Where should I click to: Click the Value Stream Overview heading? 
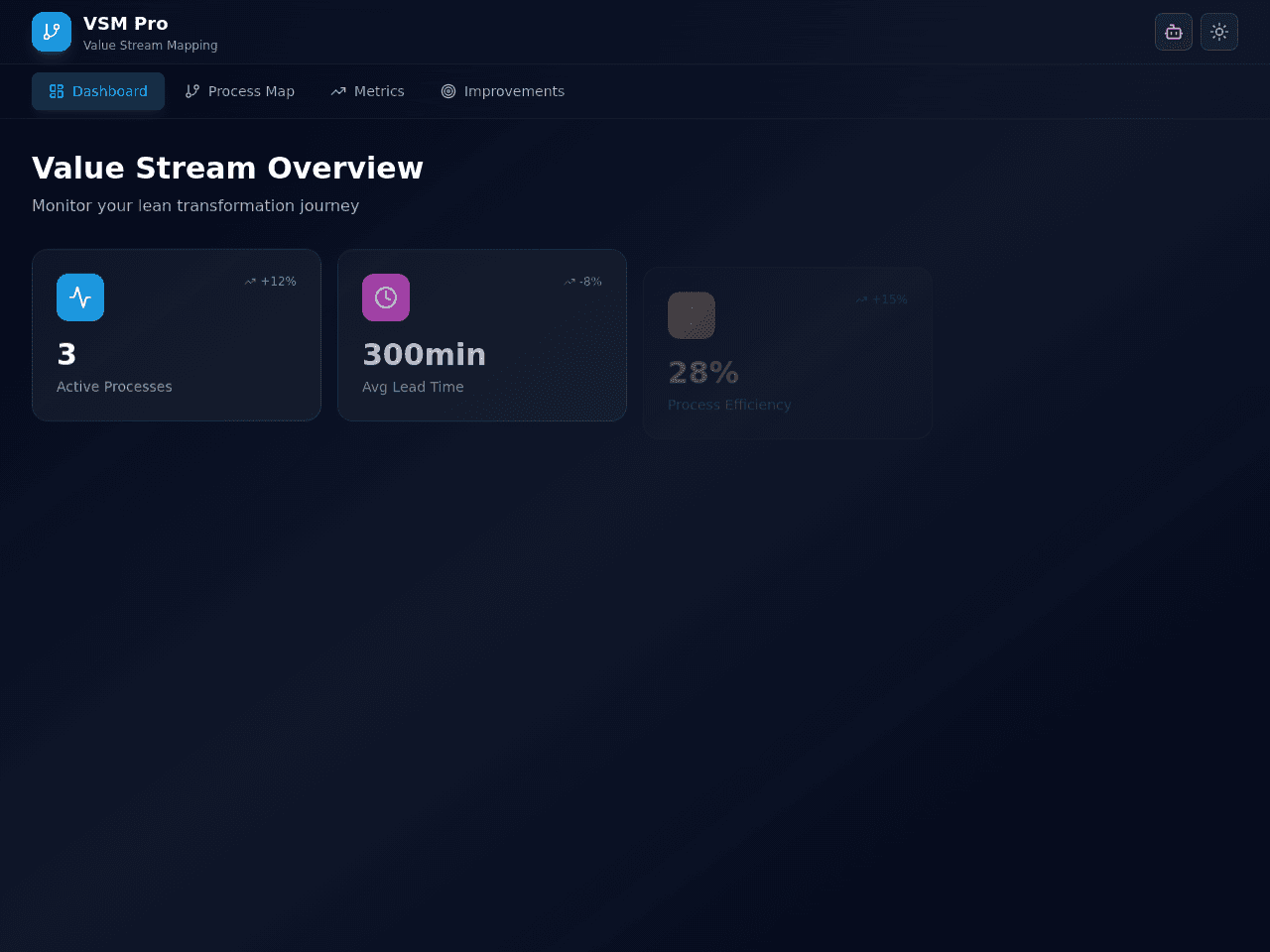tap(227, 168)
